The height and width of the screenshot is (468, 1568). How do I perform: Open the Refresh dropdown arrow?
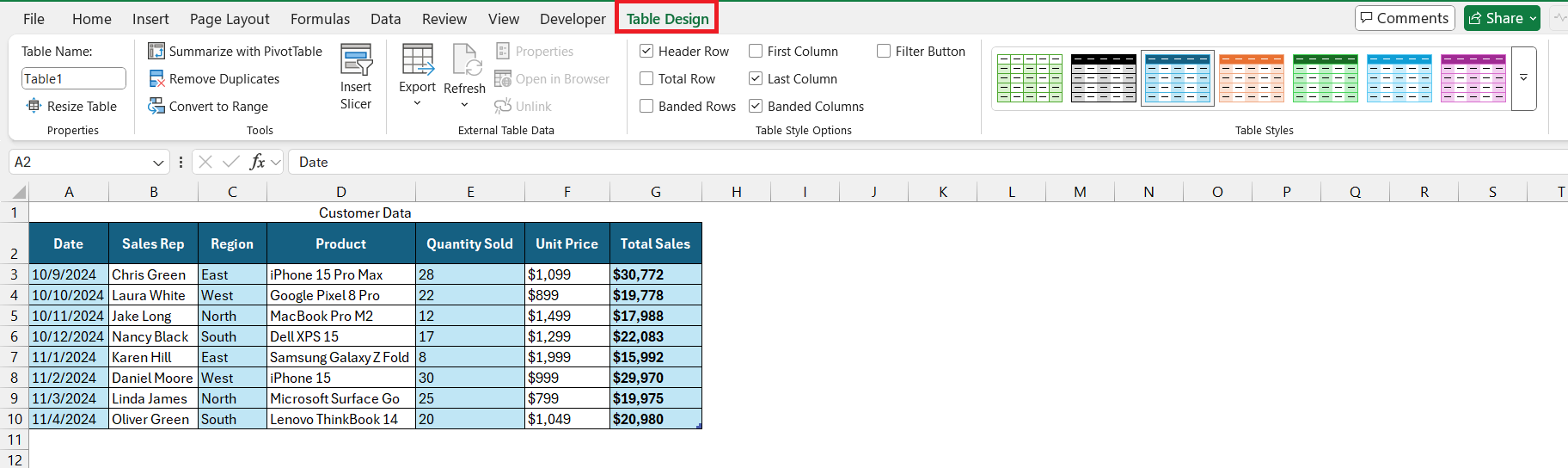[x=465, y=105]
